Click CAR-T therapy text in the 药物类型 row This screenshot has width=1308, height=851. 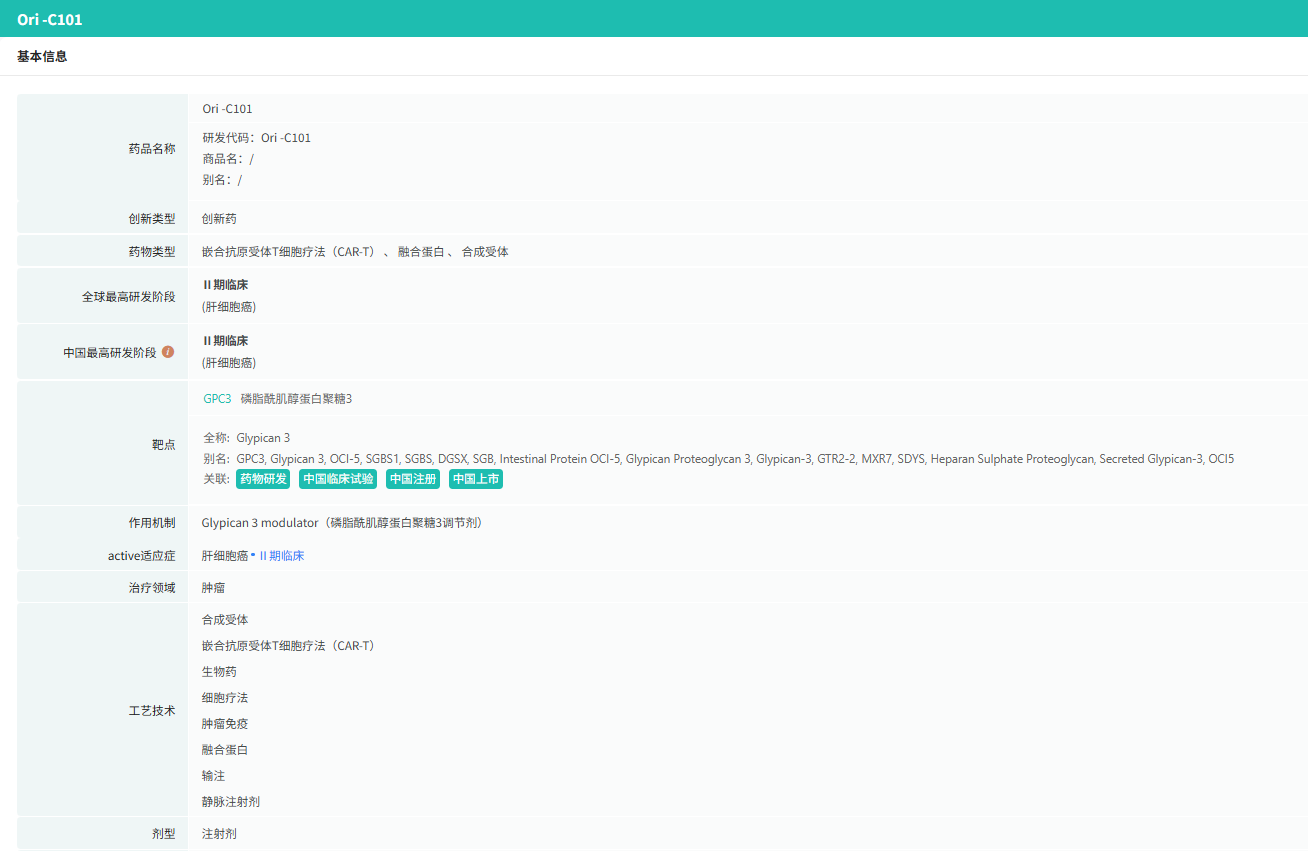(x=288, y=252)
